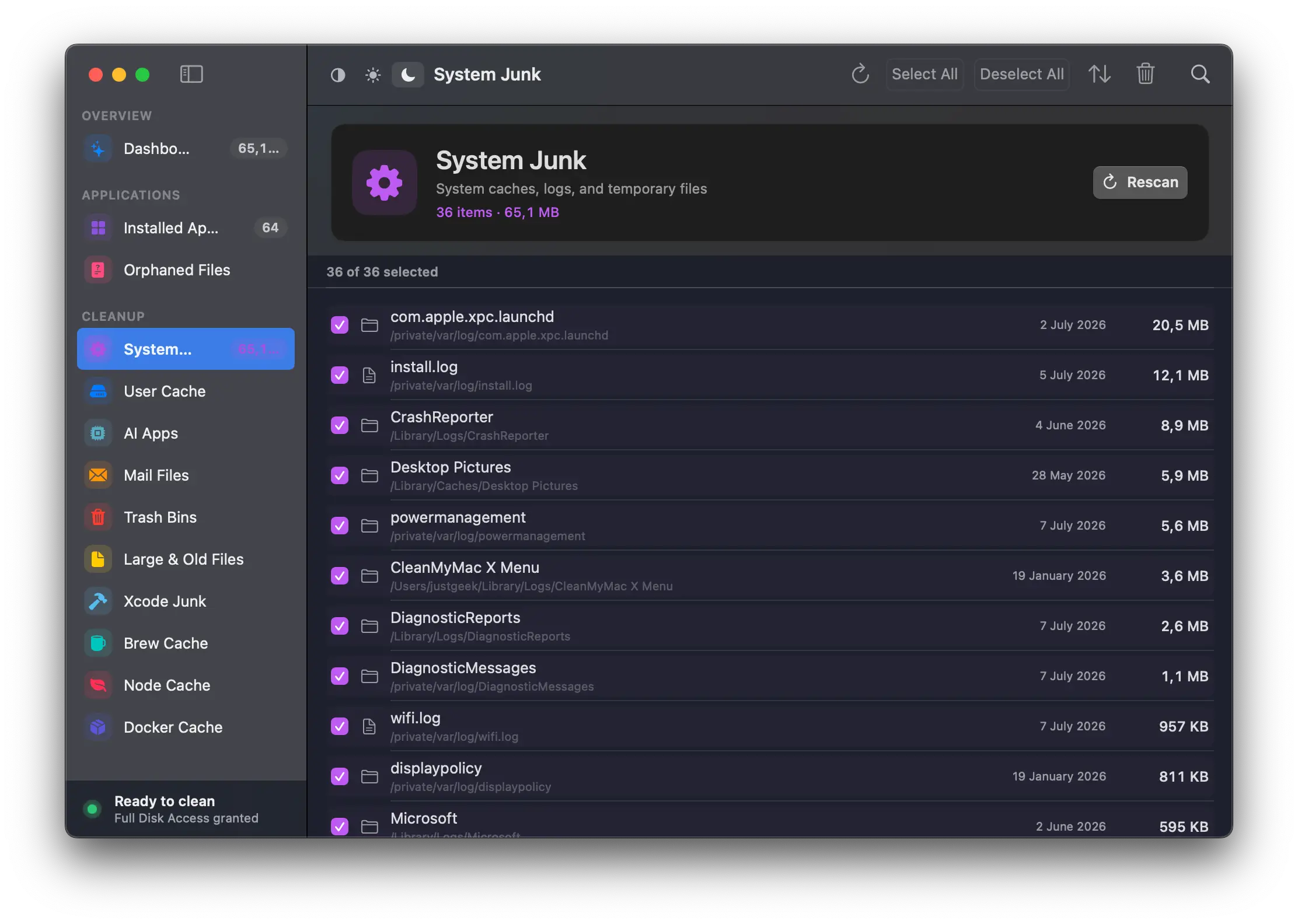Click the Ready to clean status
The width and height of the screenshot is (1298, 924).
(165, 801)
